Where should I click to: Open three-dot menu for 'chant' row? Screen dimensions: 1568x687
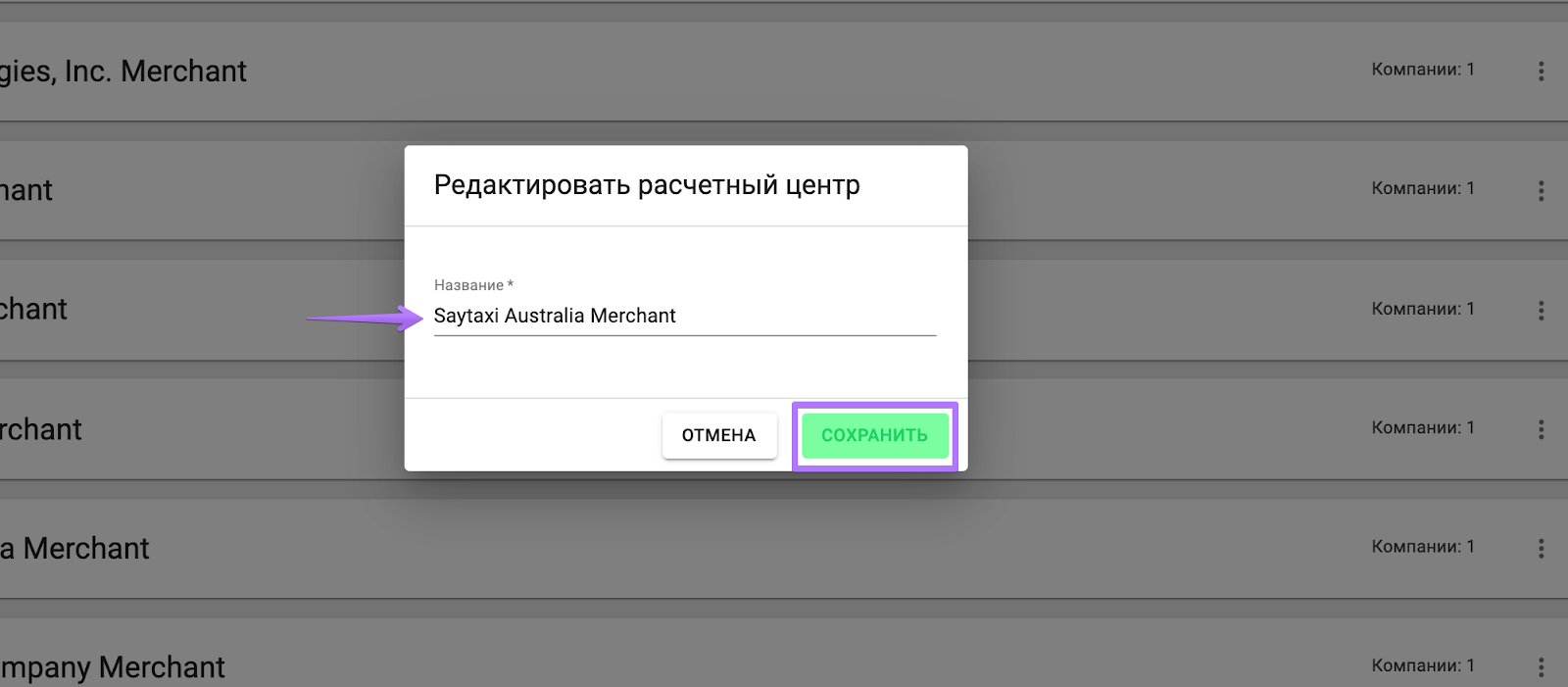pos(1541,310)
